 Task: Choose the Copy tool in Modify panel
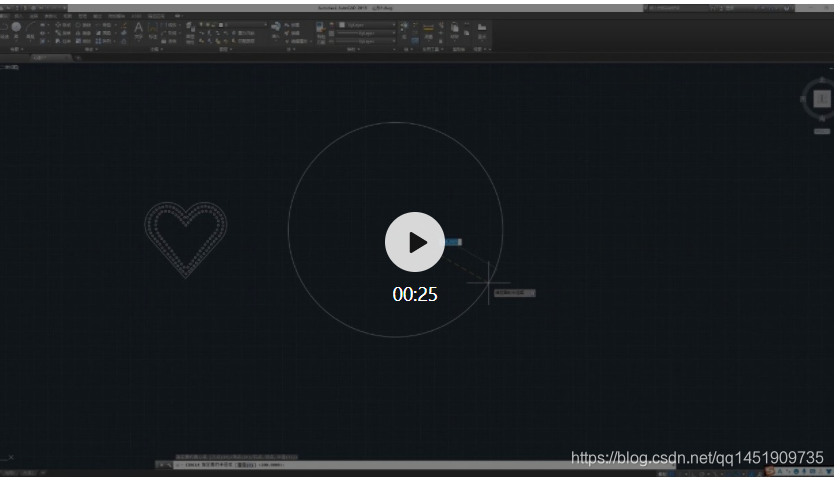pos(63,33)
